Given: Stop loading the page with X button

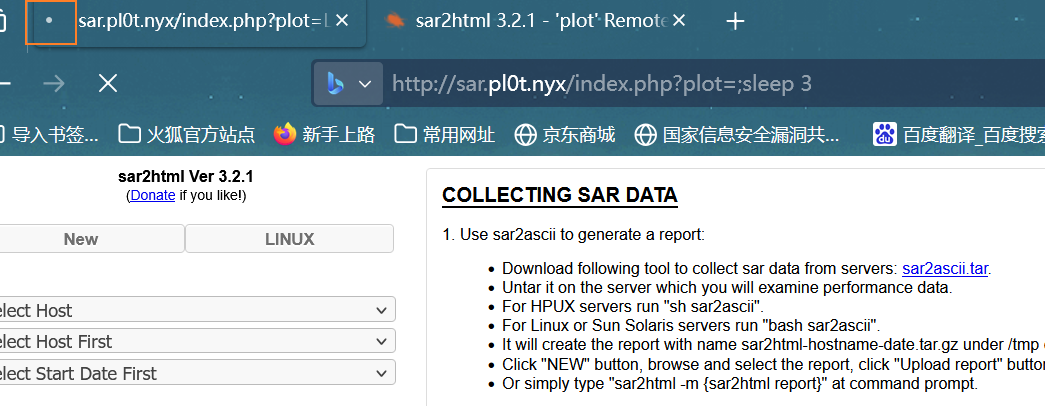Looking at the screenshot, I should 107,83.
